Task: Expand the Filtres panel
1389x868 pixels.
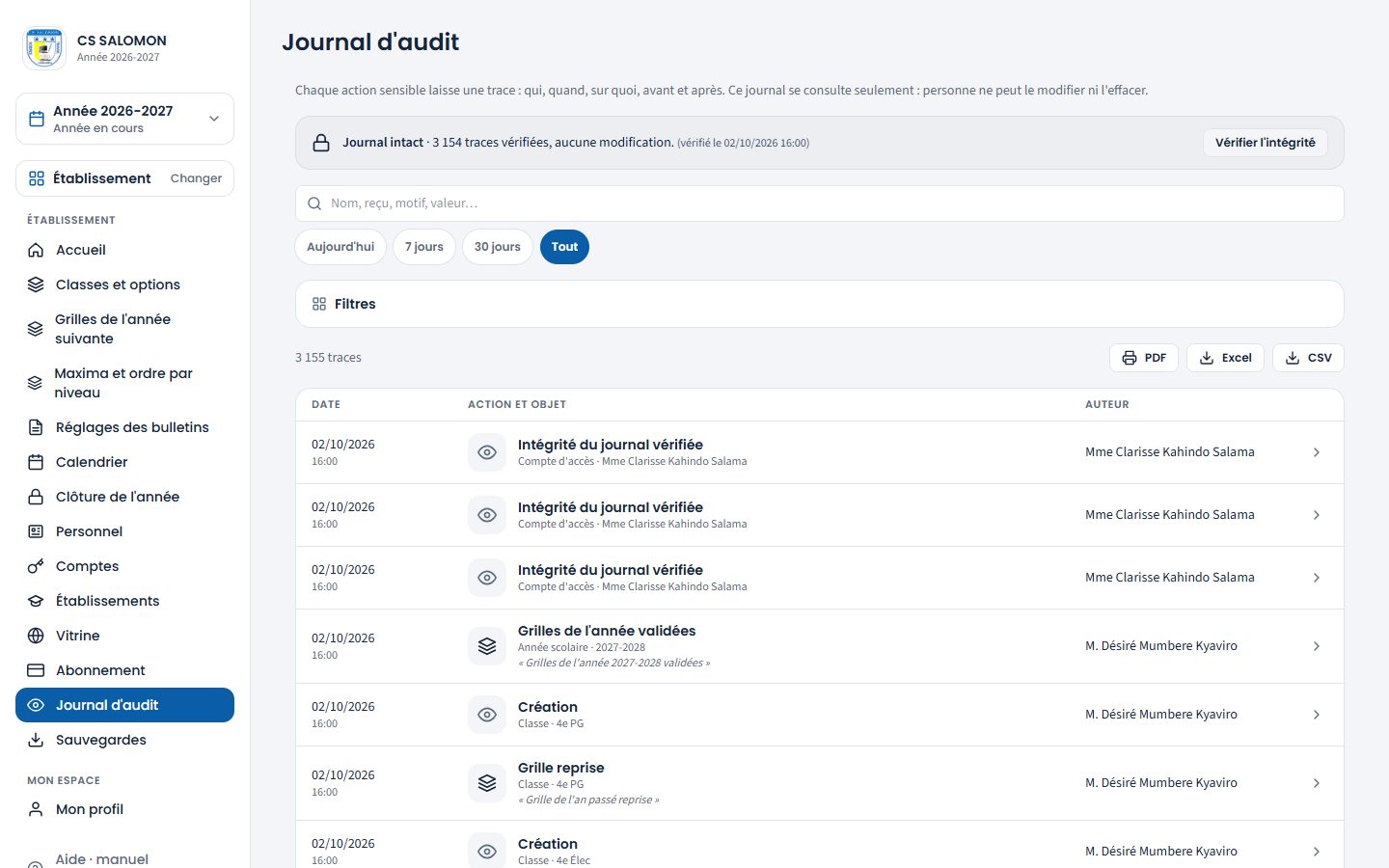Action: (x=819, y=304)
